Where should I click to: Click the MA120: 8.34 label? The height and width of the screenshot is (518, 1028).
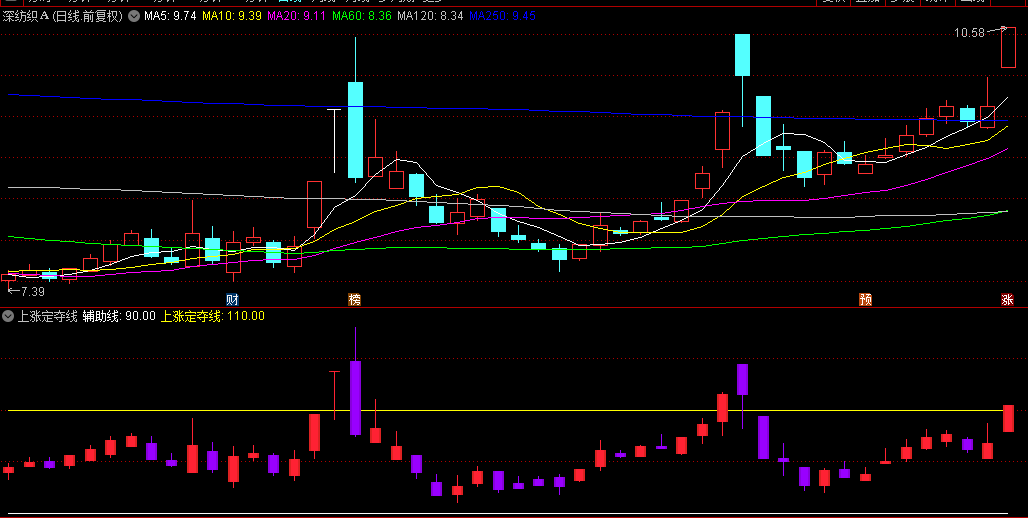[x=431, y=16]
